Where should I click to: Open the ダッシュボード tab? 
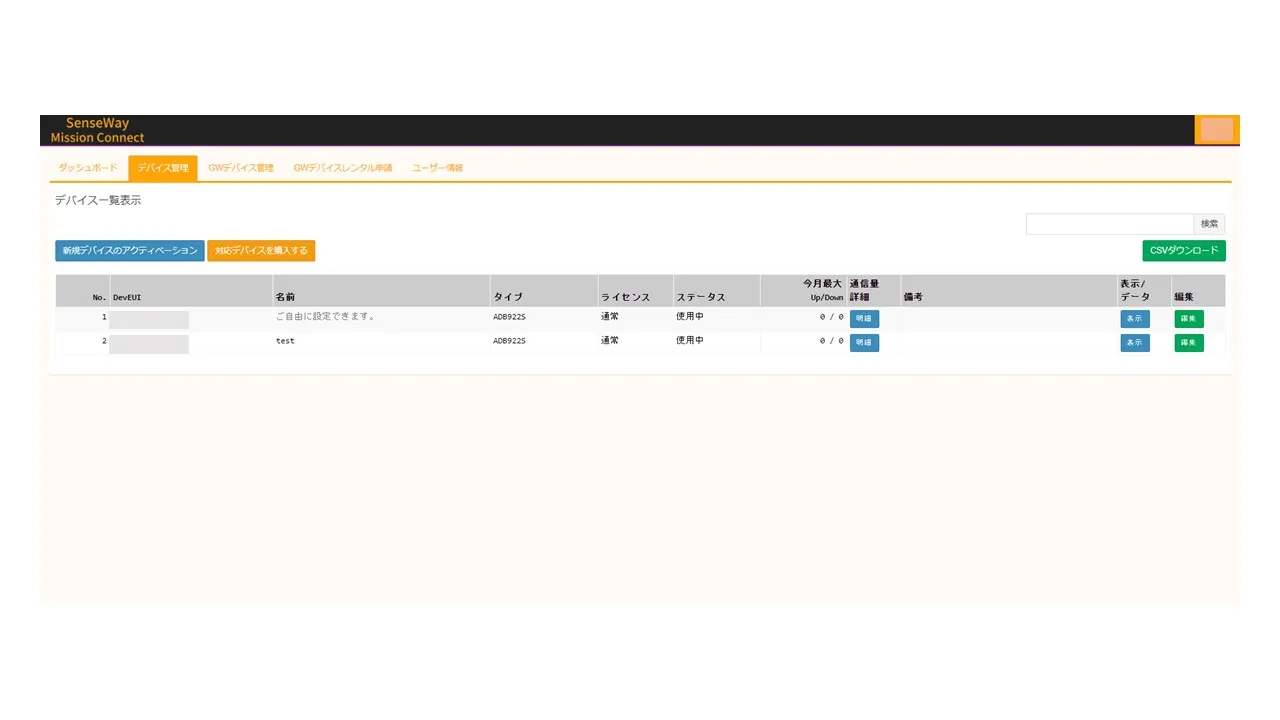tap(88, 168)
